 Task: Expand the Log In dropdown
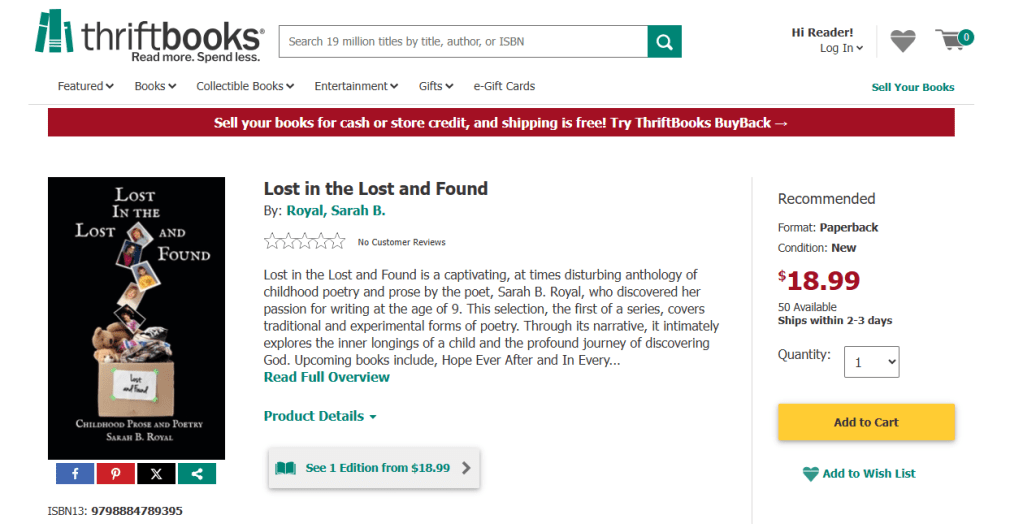(x=841, y=48)
